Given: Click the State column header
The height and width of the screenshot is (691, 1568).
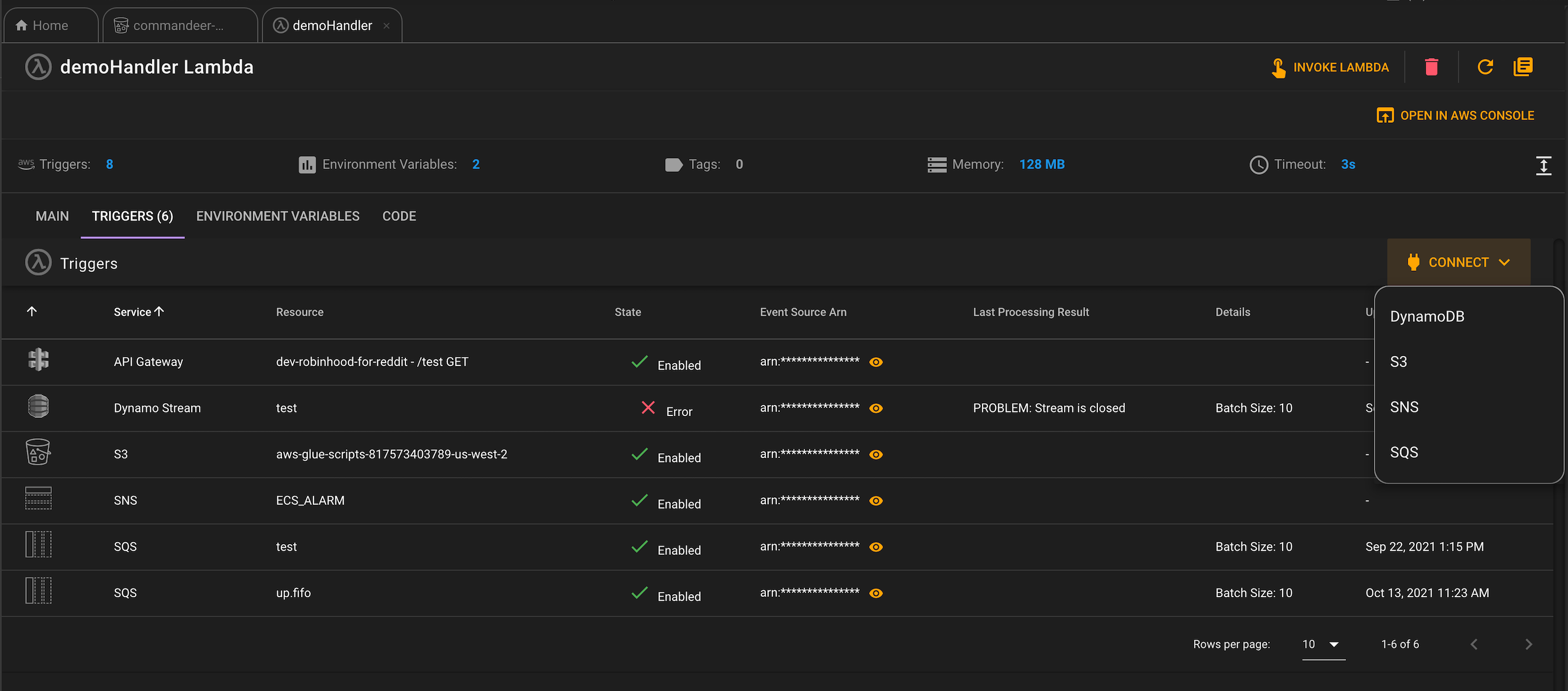Looking at the screenshot, I should (x=627, y=312).
